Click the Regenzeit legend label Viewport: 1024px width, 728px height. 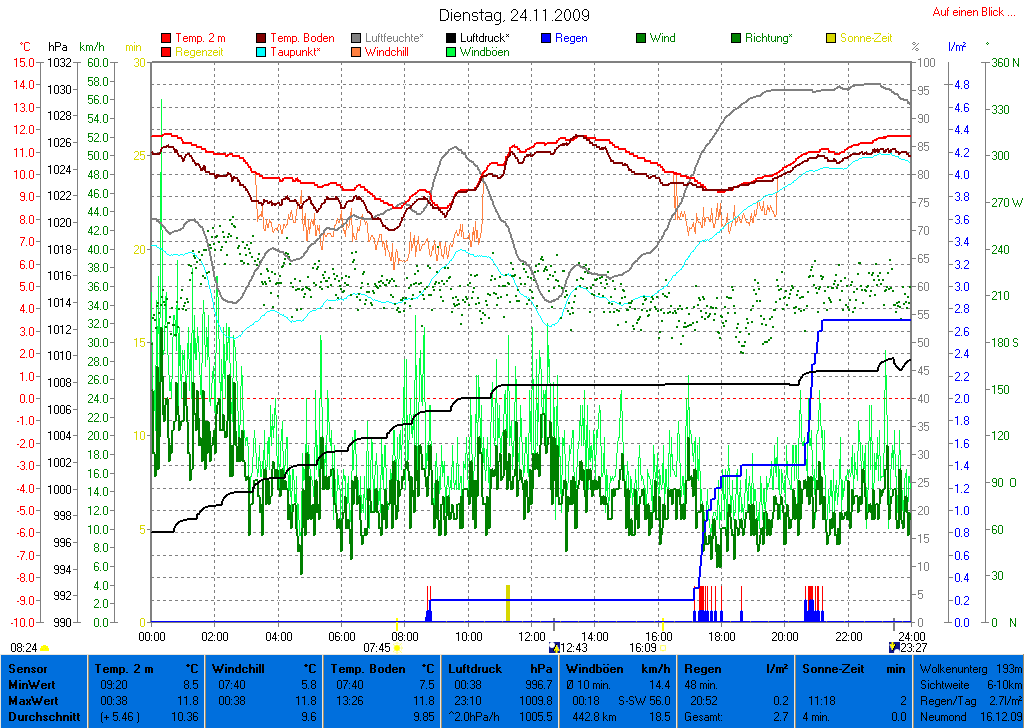201,51
